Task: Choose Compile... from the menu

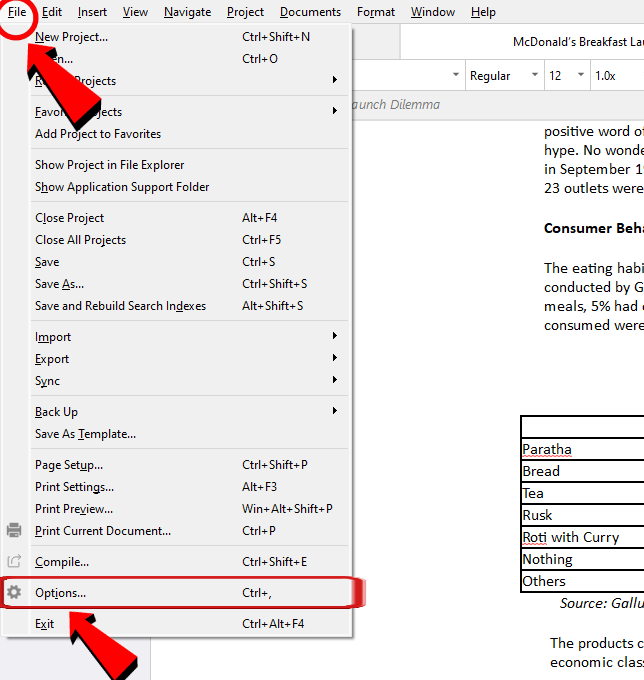Action: [190, 562]
